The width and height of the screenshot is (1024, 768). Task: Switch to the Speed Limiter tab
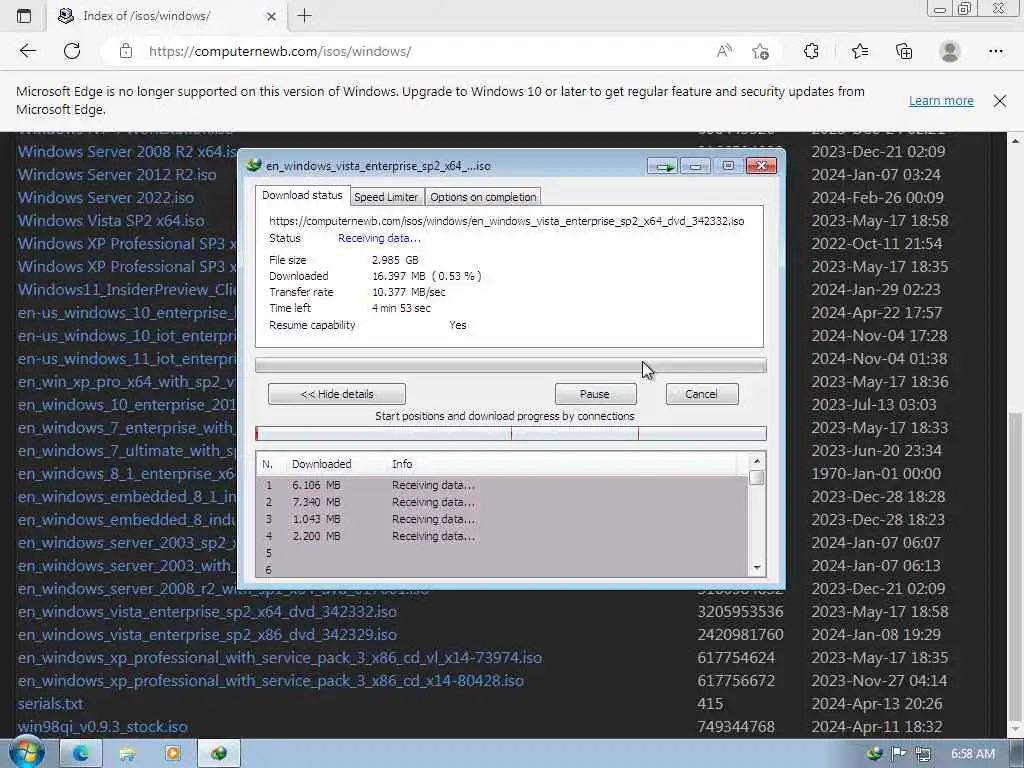click(386, 197)
